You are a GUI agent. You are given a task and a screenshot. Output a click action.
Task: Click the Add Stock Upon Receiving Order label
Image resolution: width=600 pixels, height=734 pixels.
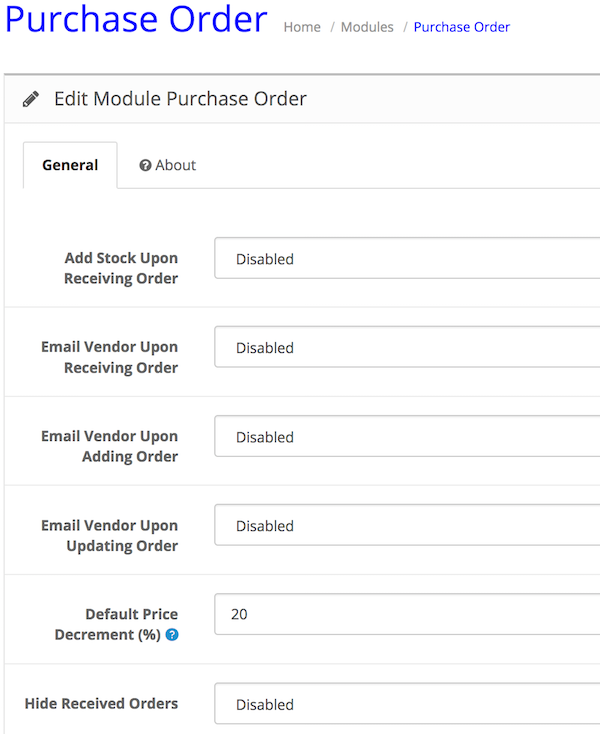coord(121,268)
